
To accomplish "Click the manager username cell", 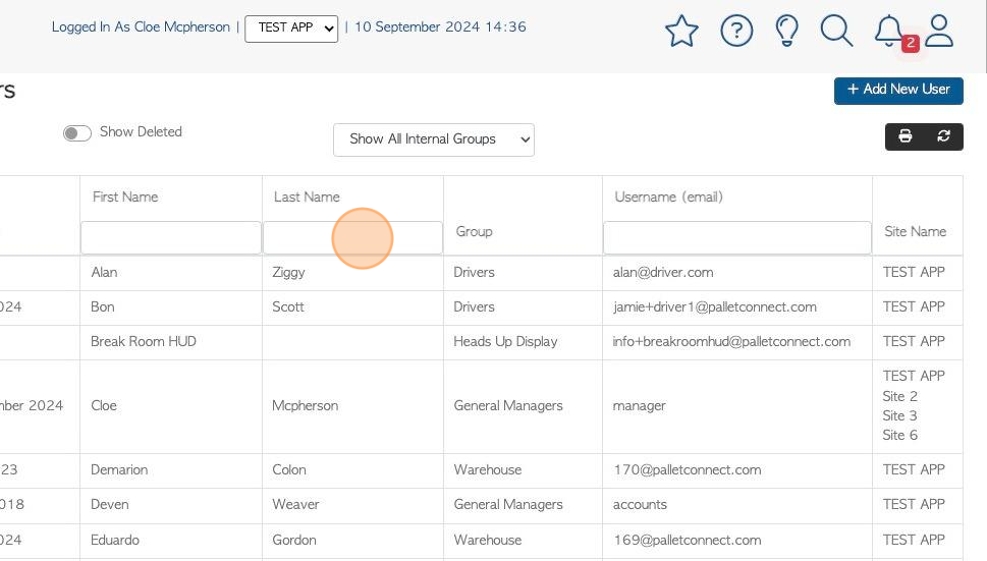I will pyautogui.click(x=639, y=406).
